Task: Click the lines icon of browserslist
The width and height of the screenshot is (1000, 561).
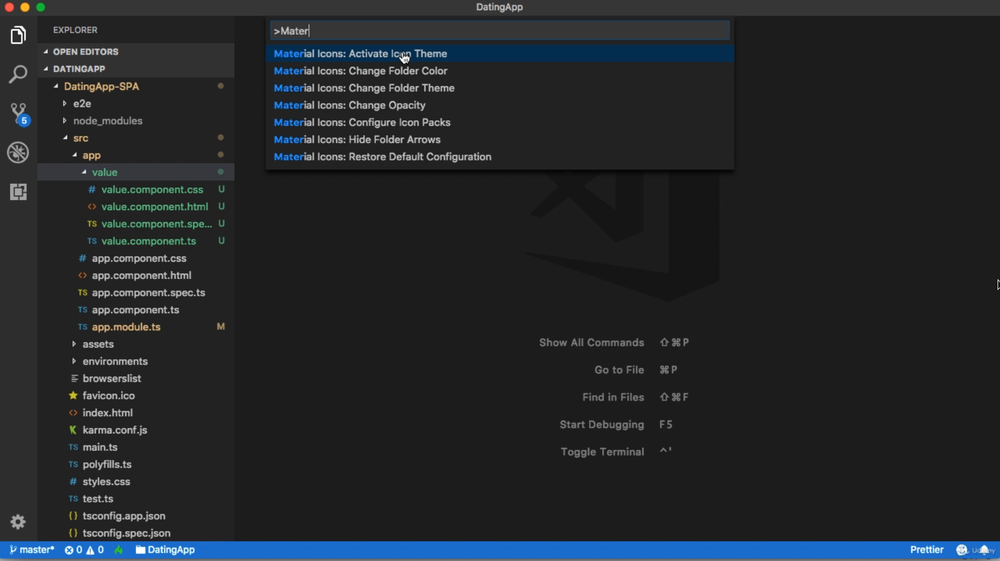Action: (x=74, y=378)
